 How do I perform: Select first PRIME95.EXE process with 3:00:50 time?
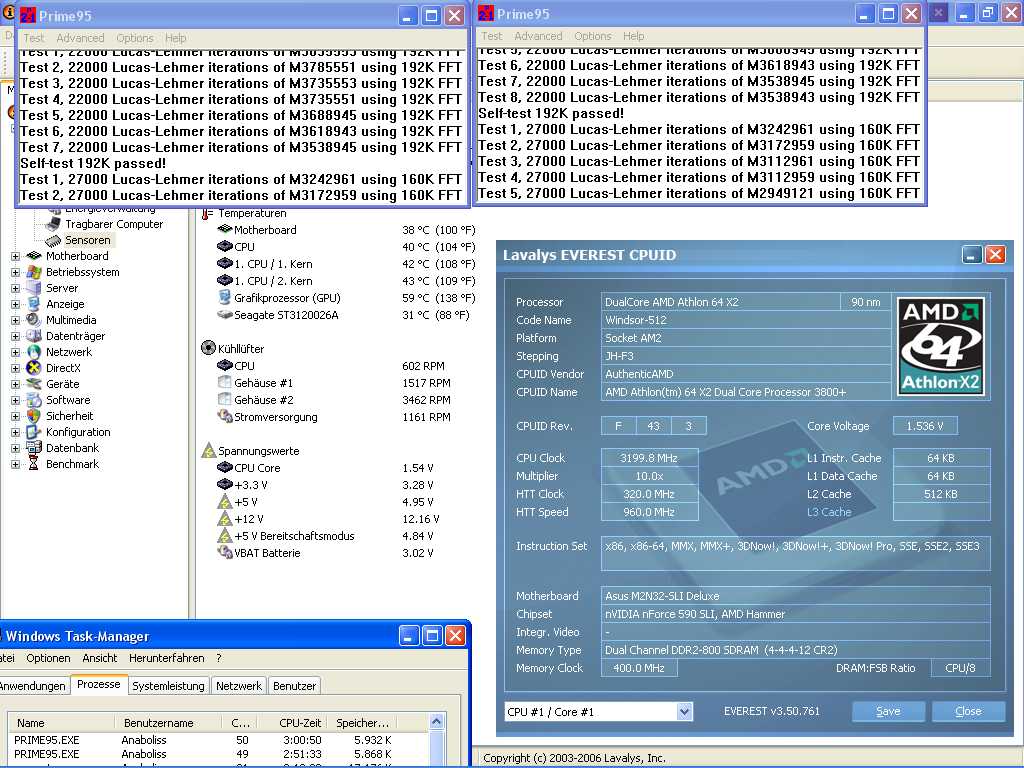coord(217,740)
